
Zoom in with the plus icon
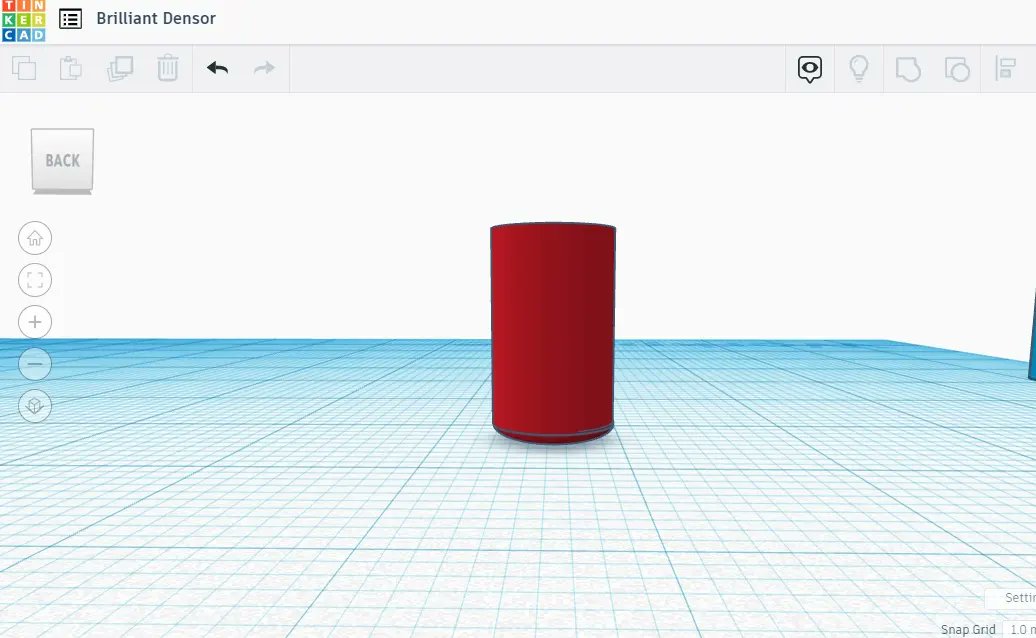coord(35,322)
